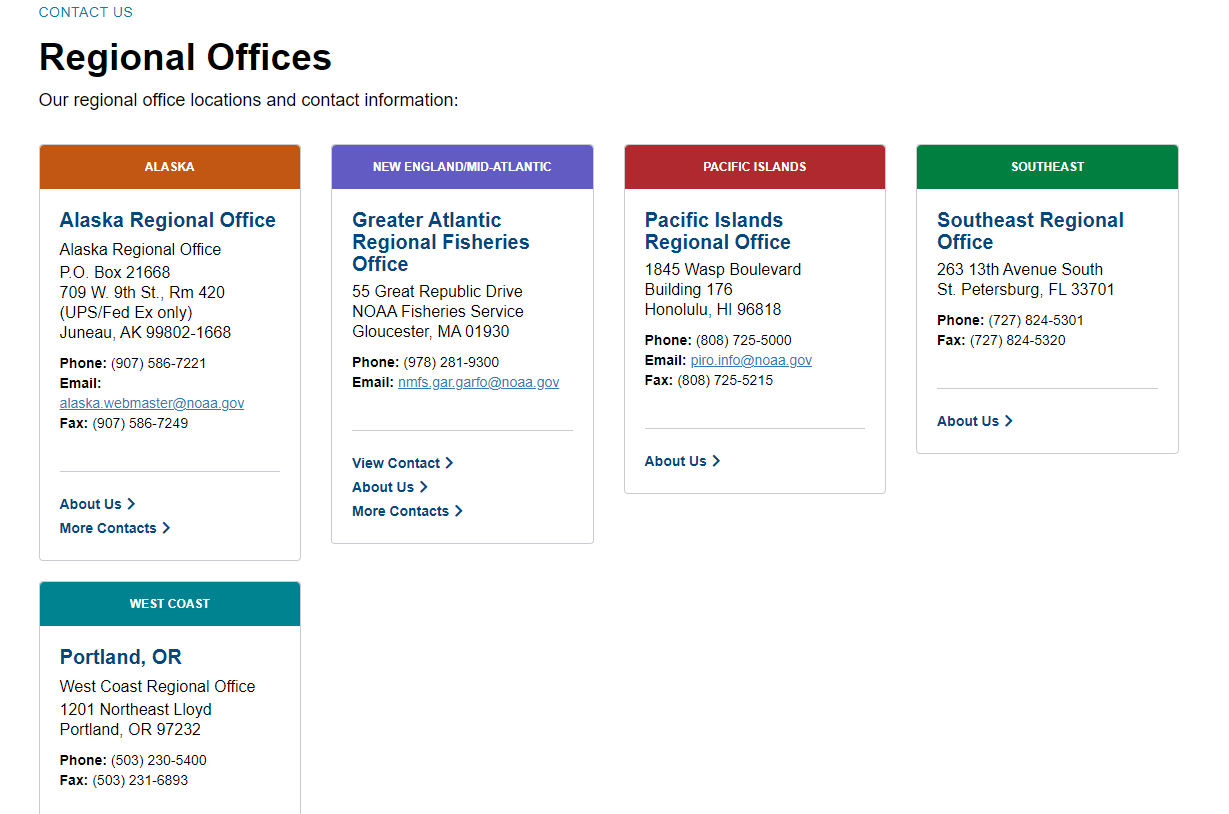Open Pacific Islands Regional Office heading

click(x=717, y=231)
